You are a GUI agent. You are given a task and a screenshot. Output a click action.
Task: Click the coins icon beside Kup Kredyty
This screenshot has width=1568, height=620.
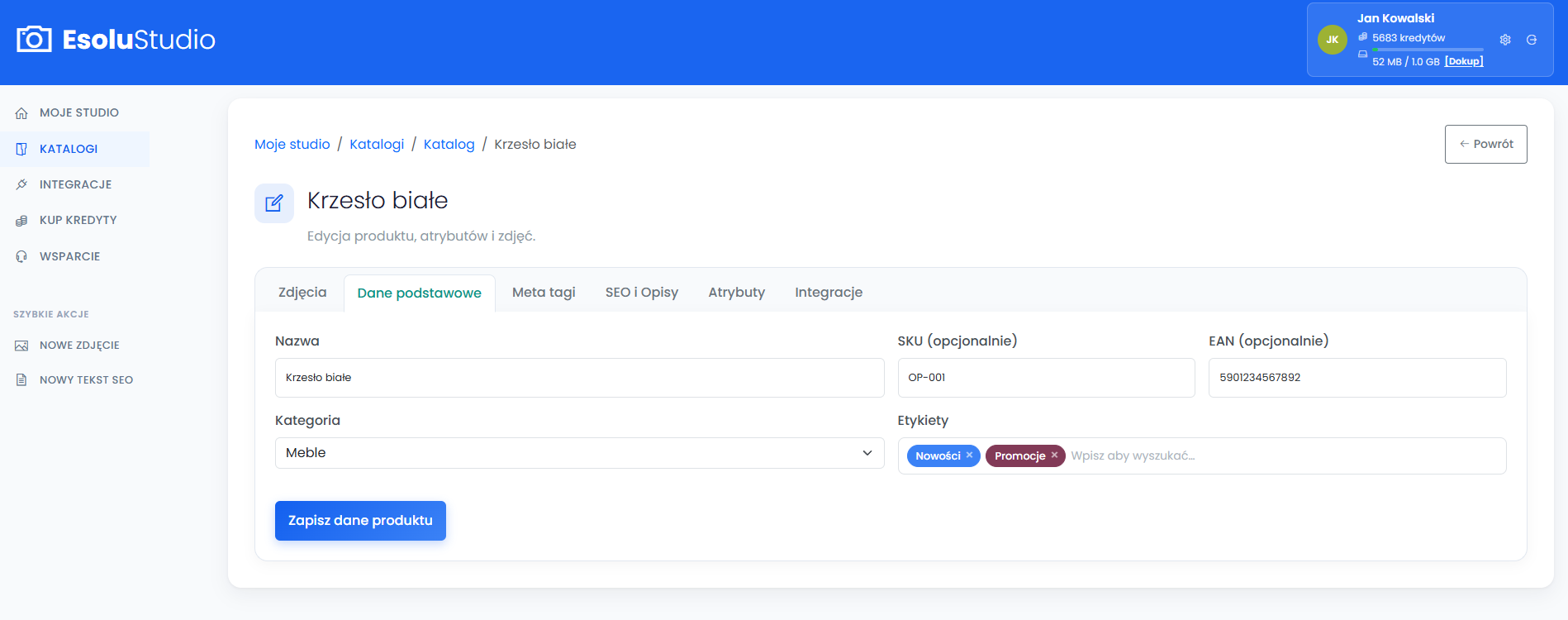coord(21,221)
